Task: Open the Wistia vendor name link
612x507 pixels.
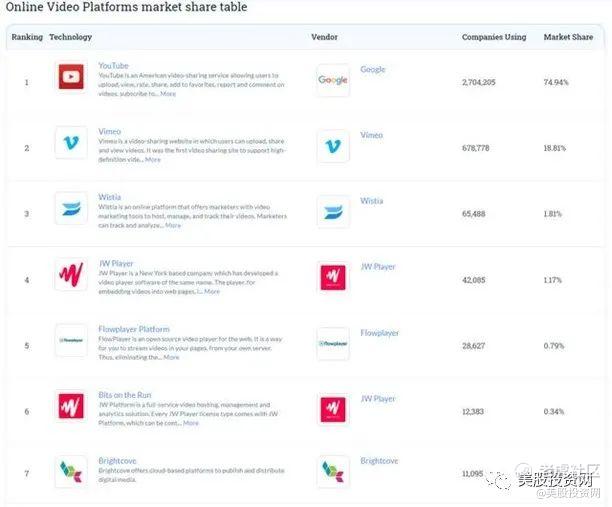Action: coord(371,201)
